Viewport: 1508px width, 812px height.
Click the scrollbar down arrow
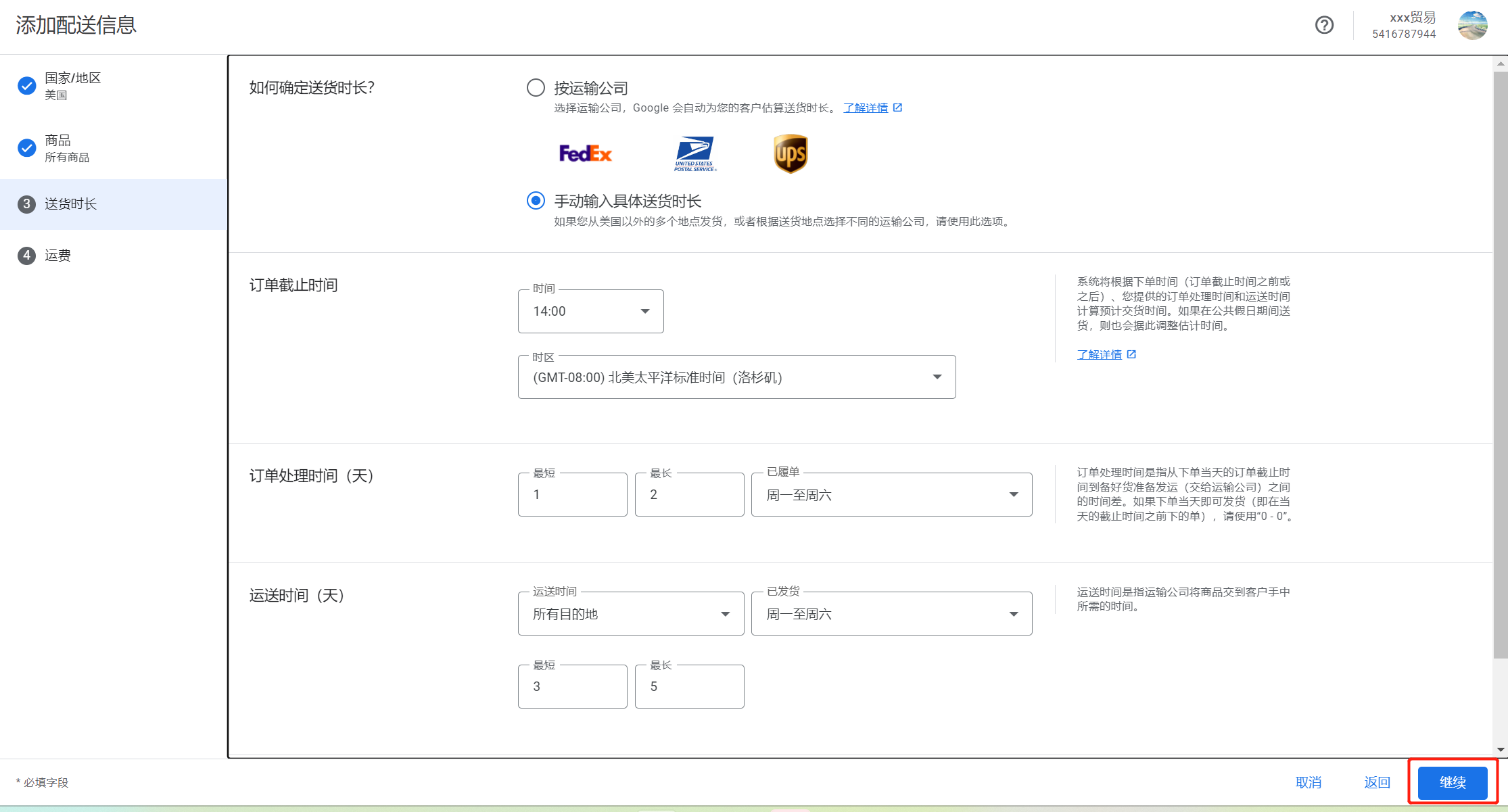pyautogui.click(x=1501, y=749)
